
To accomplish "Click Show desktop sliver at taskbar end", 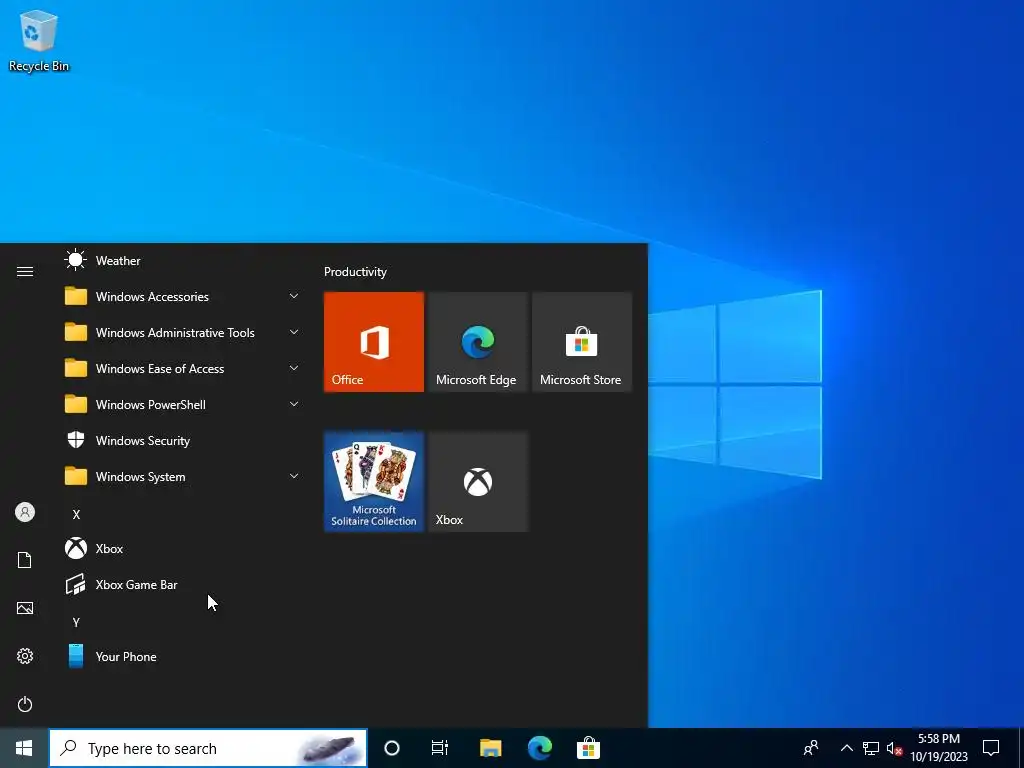I will click(1021, 748).
